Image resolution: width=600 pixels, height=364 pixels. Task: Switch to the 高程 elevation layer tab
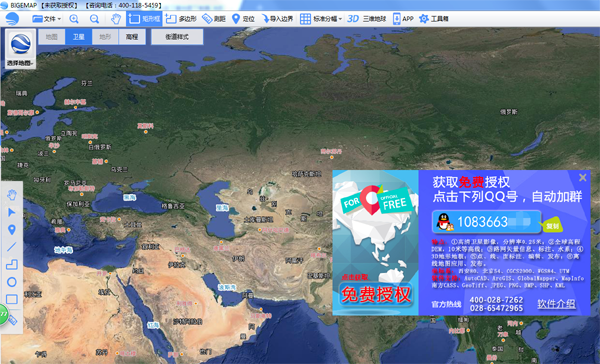tap(132, 37)
